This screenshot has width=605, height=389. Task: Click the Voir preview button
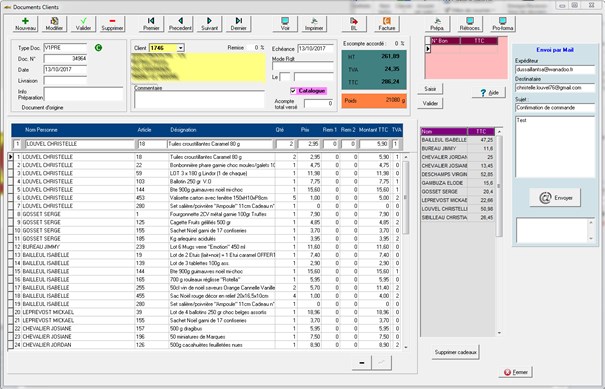coord(285,24)
